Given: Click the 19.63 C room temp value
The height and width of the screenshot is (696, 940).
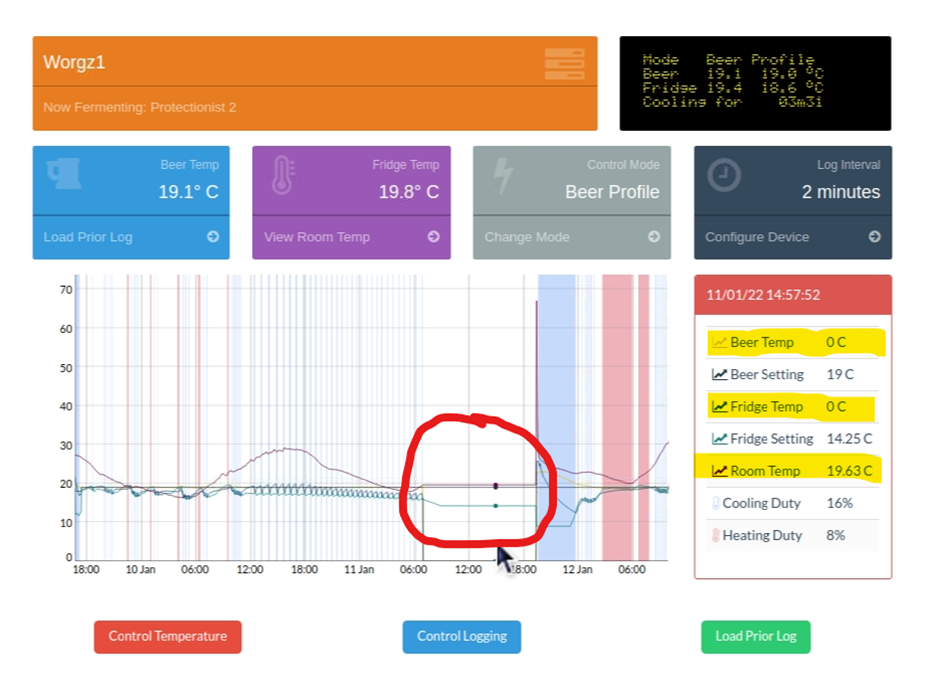Looking at the screenshot, I should click(x=849, y=471).
